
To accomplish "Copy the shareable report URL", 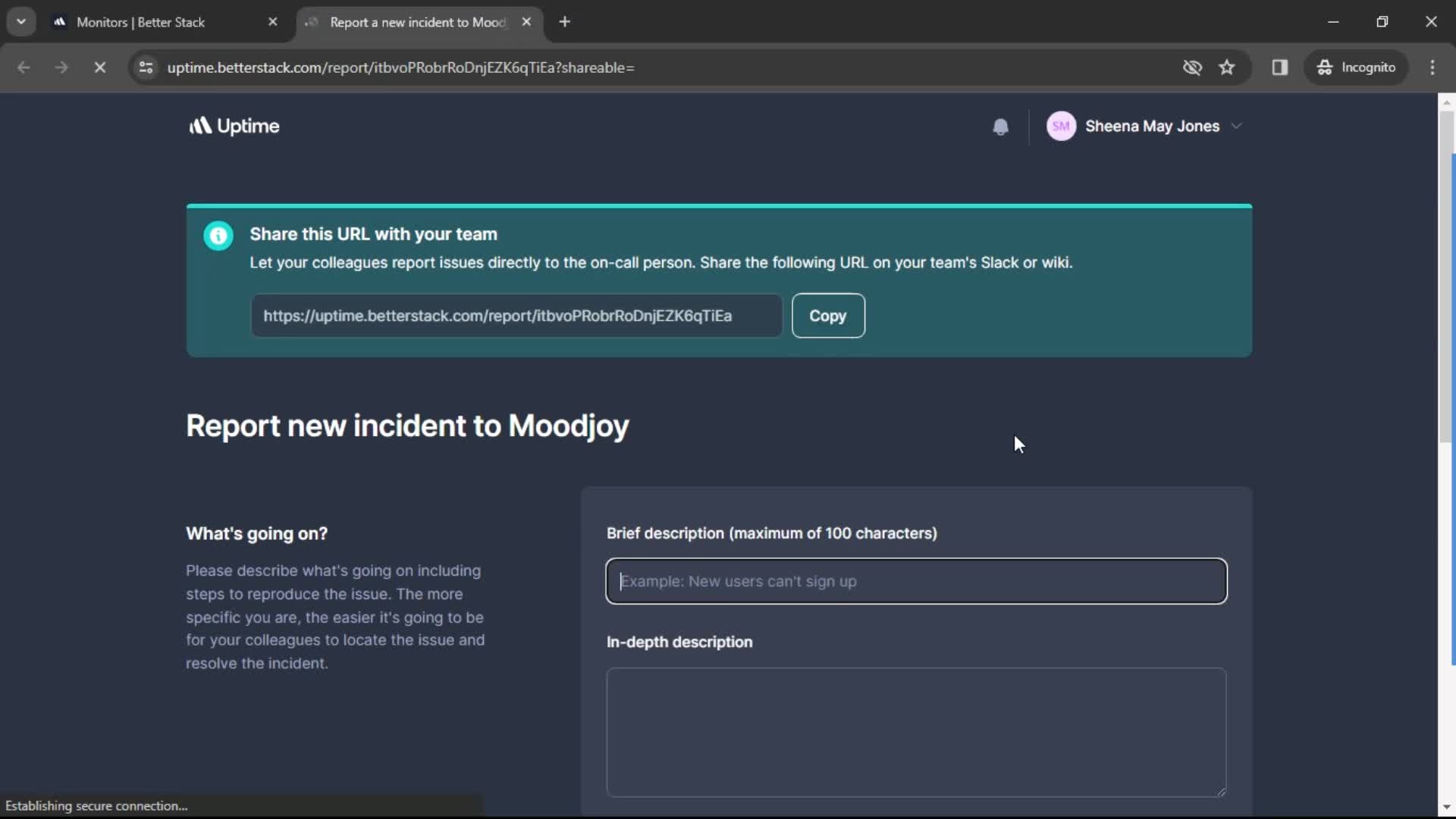I will click(x=827, y=315).
